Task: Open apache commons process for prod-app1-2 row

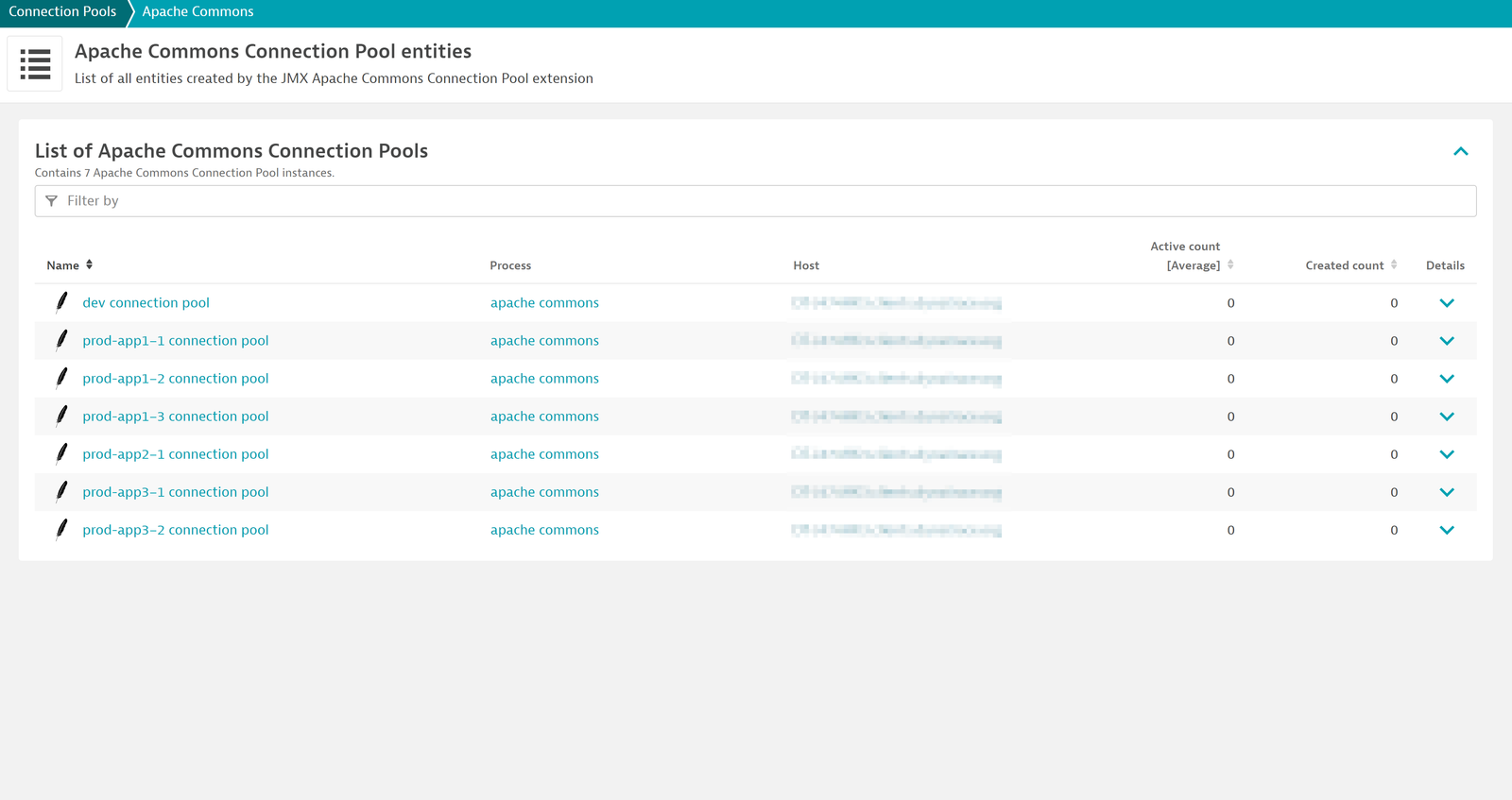Action: (x=544, y=379)
